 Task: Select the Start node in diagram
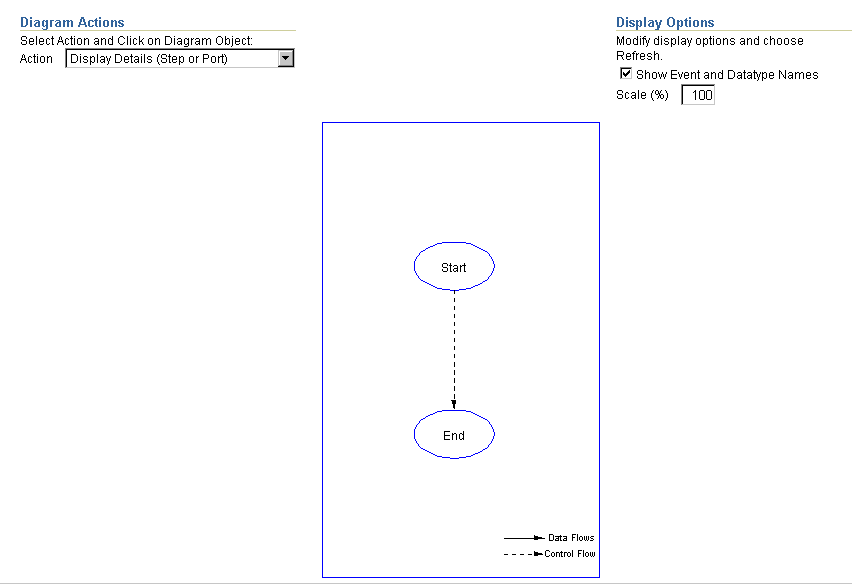click(x=454, y=266)
